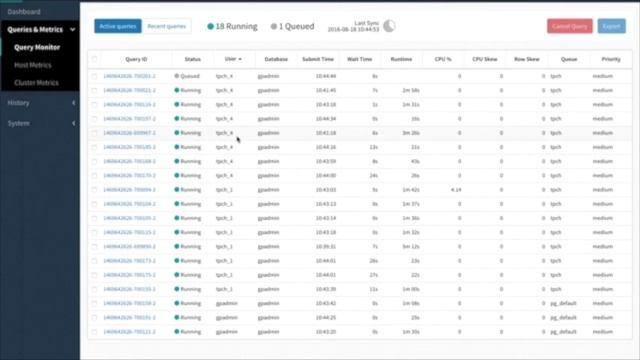This screenshot has height=360, width=640.
Task: Switch to Active queries tab
Action: 118,26
